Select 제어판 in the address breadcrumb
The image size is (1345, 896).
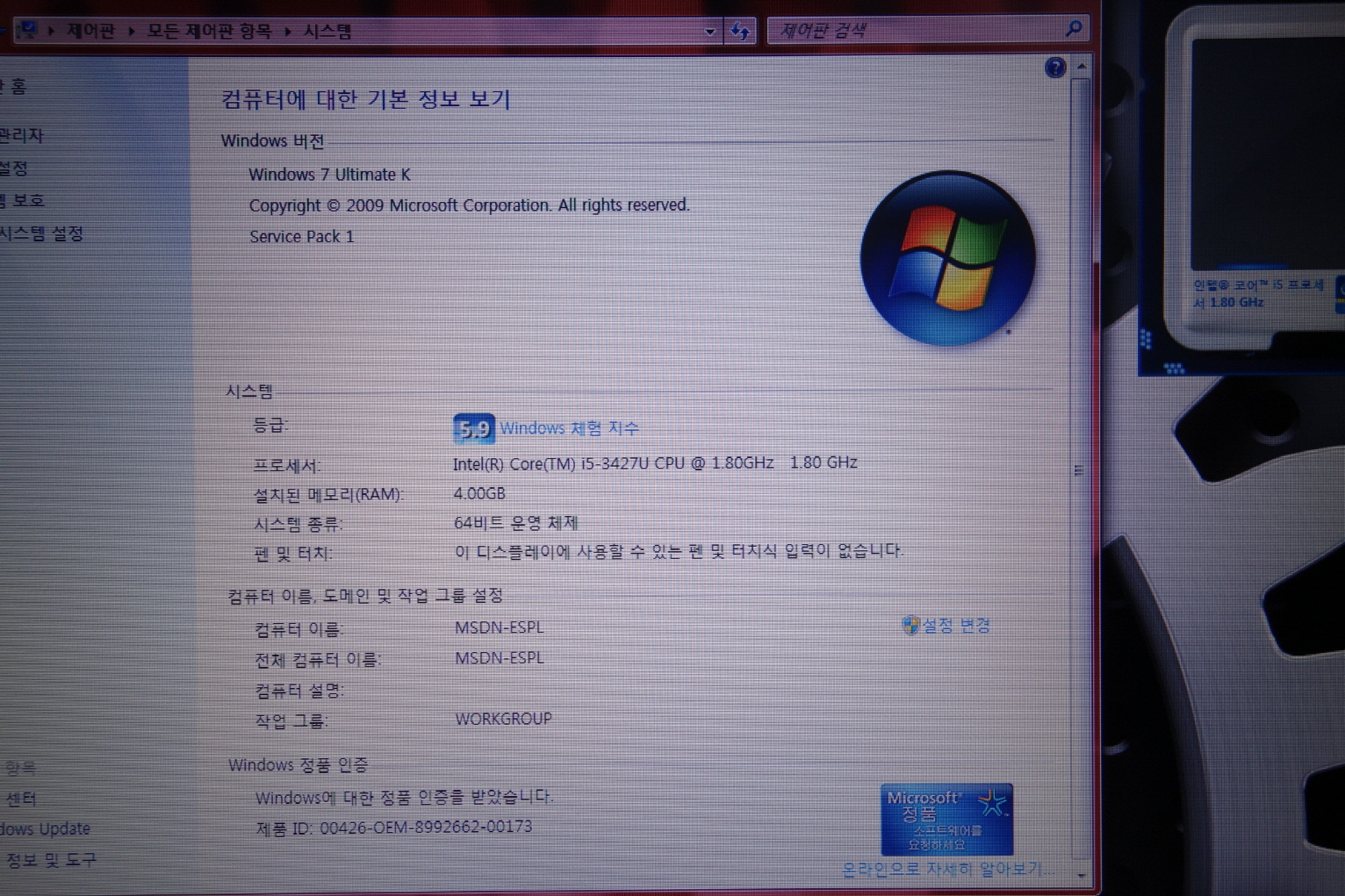(91, 32)
